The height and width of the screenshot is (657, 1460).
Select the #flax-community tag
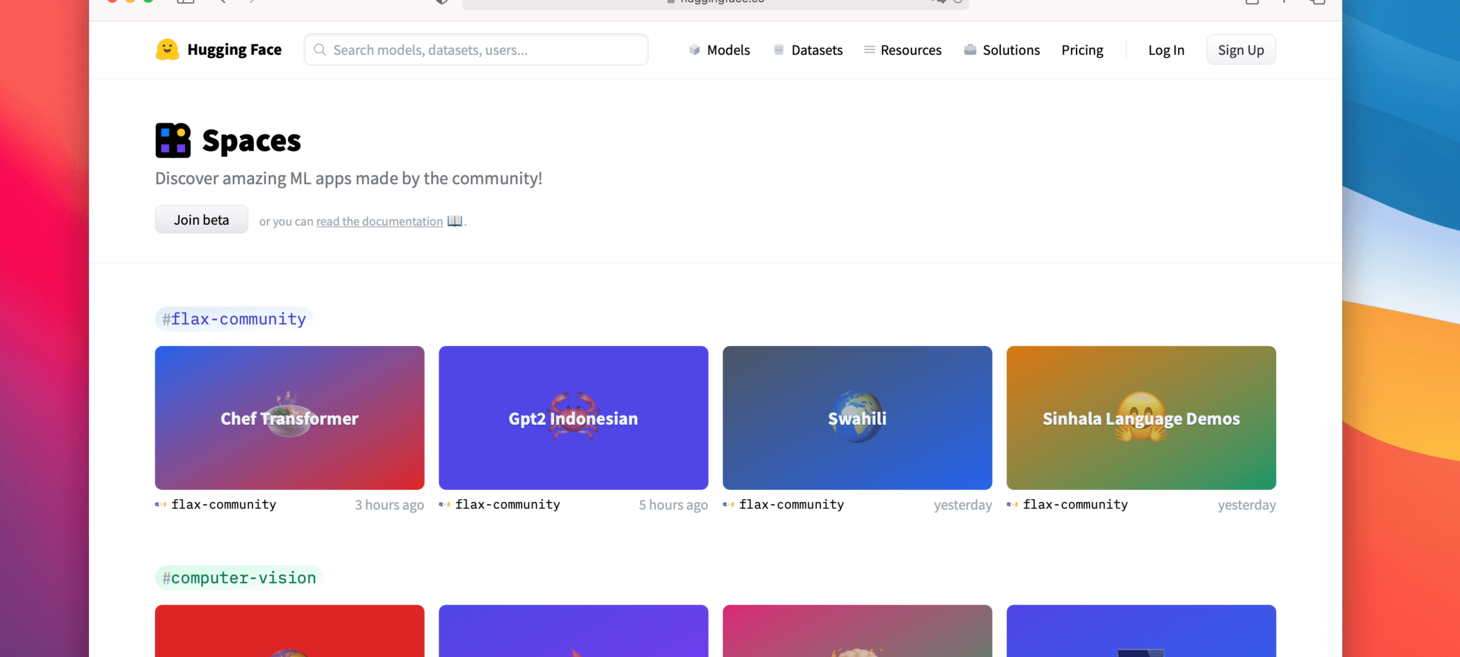pyautogui.click(x=234, y=319)
